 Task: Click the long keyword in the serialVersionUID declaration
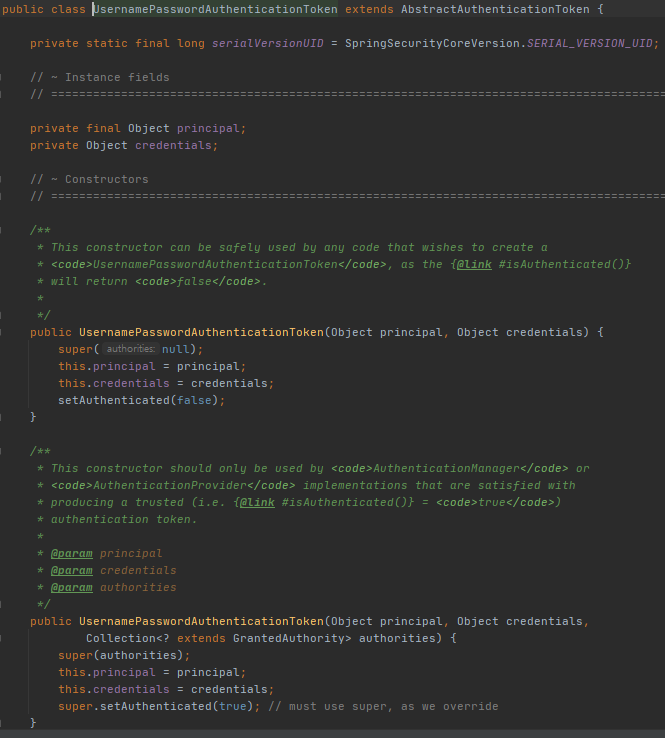pos(191,43)
